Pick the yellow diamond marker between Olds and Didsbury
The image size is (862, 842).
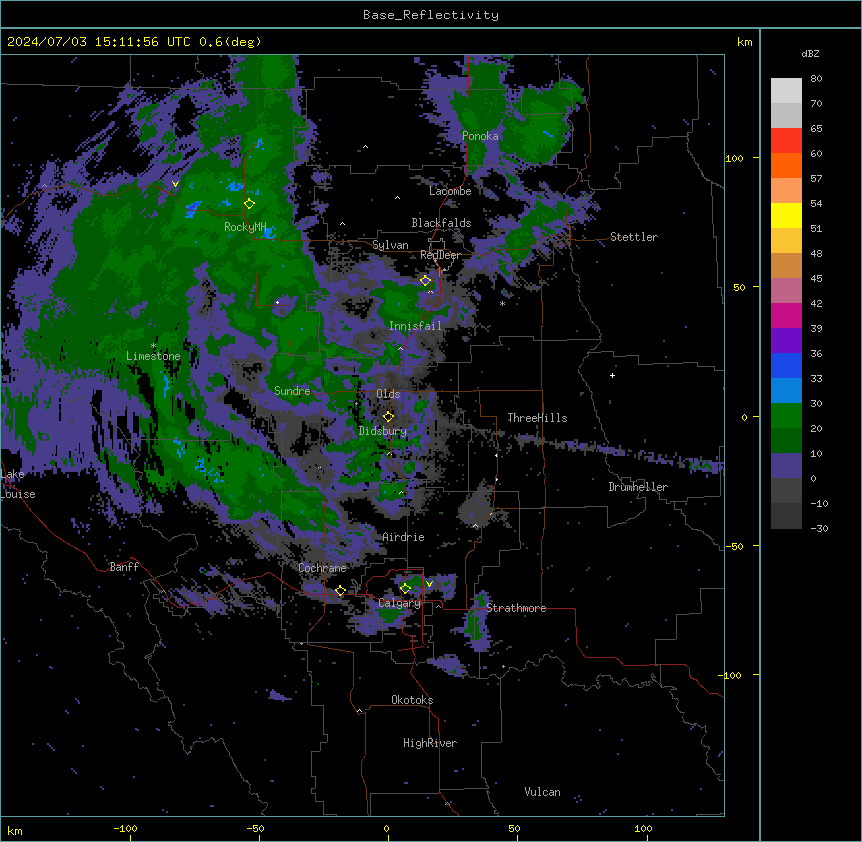[x=389, y=416]
